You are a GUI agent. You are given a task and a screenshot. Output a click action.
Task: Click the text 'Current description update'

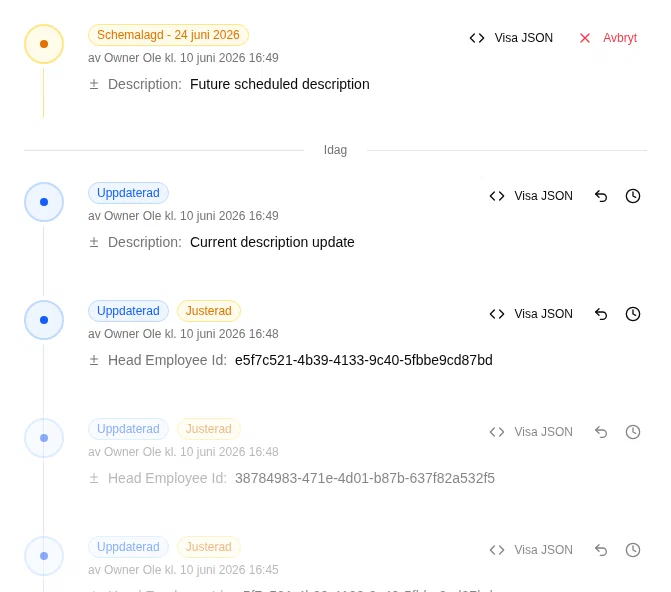(x=272, y=242)
